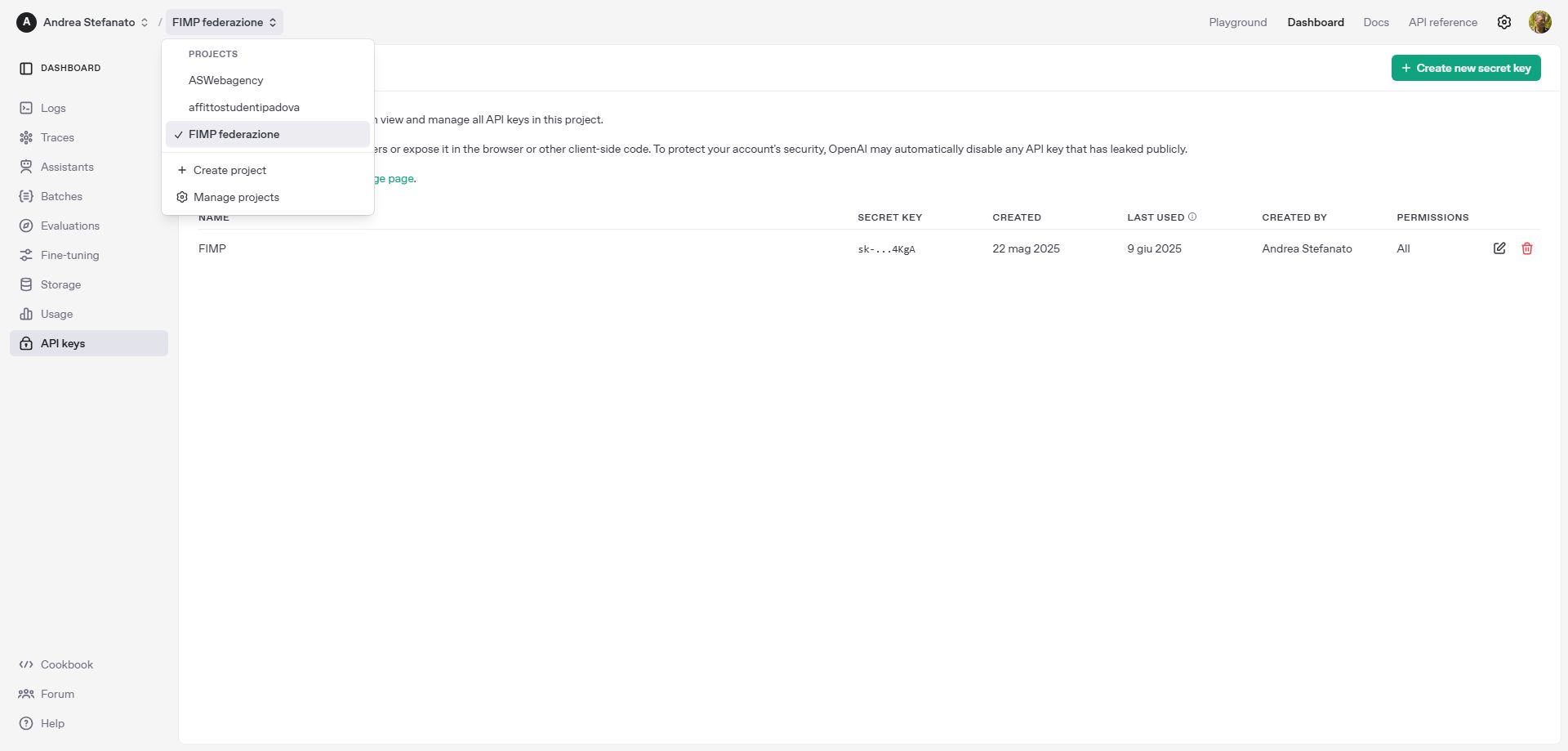Switch to affittostudentipadova project

pyautogui.click(x=244, y=107)
